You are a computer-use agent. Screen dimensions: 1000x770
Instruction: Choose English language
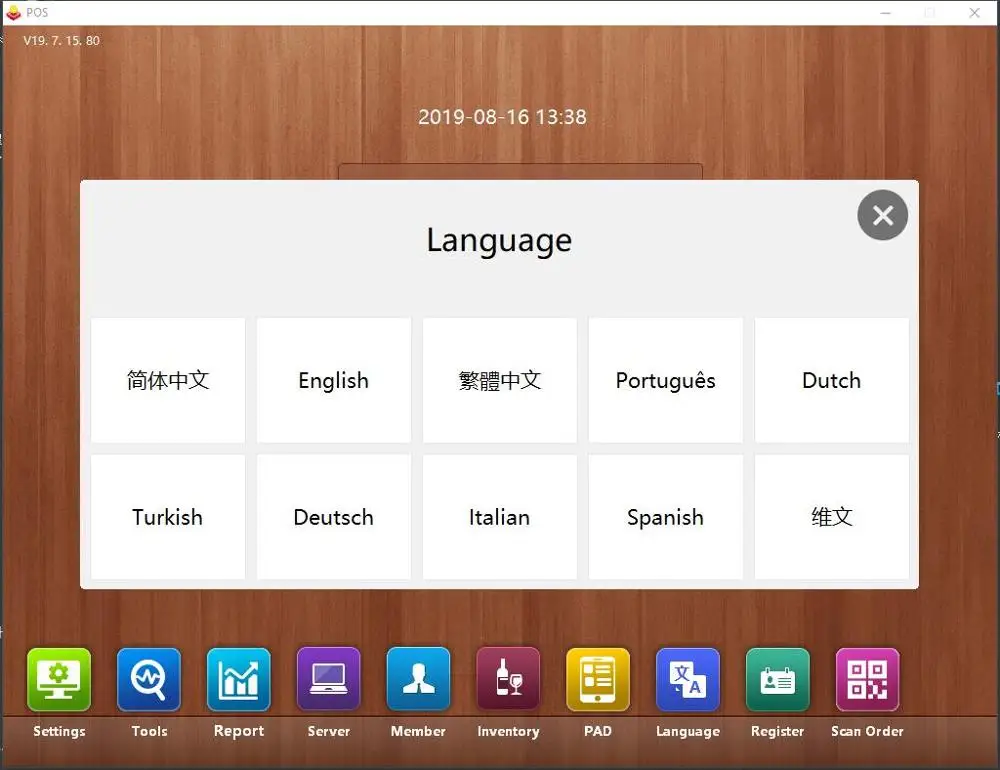point(334,380)
